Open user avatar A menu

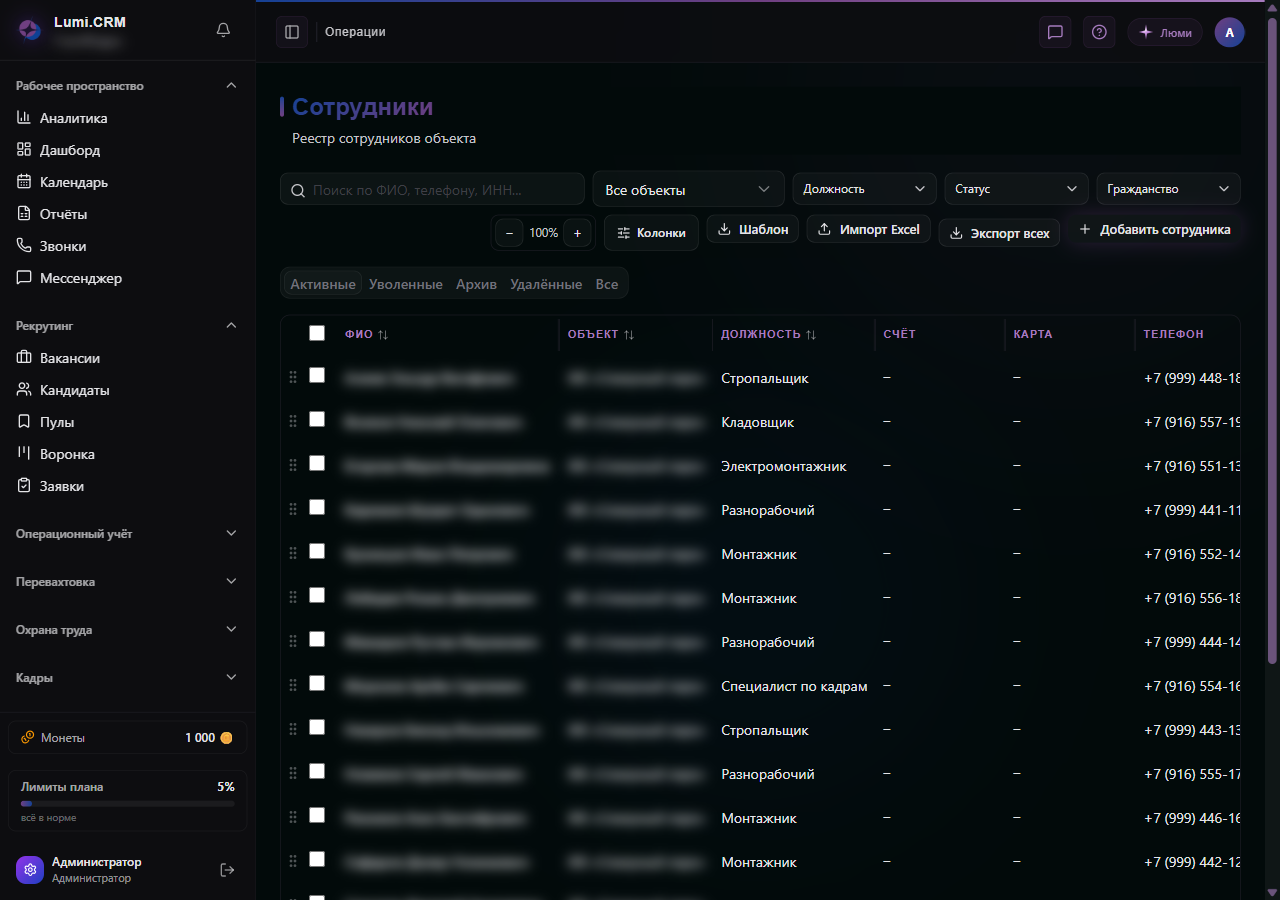click(x=1230, y=32)
